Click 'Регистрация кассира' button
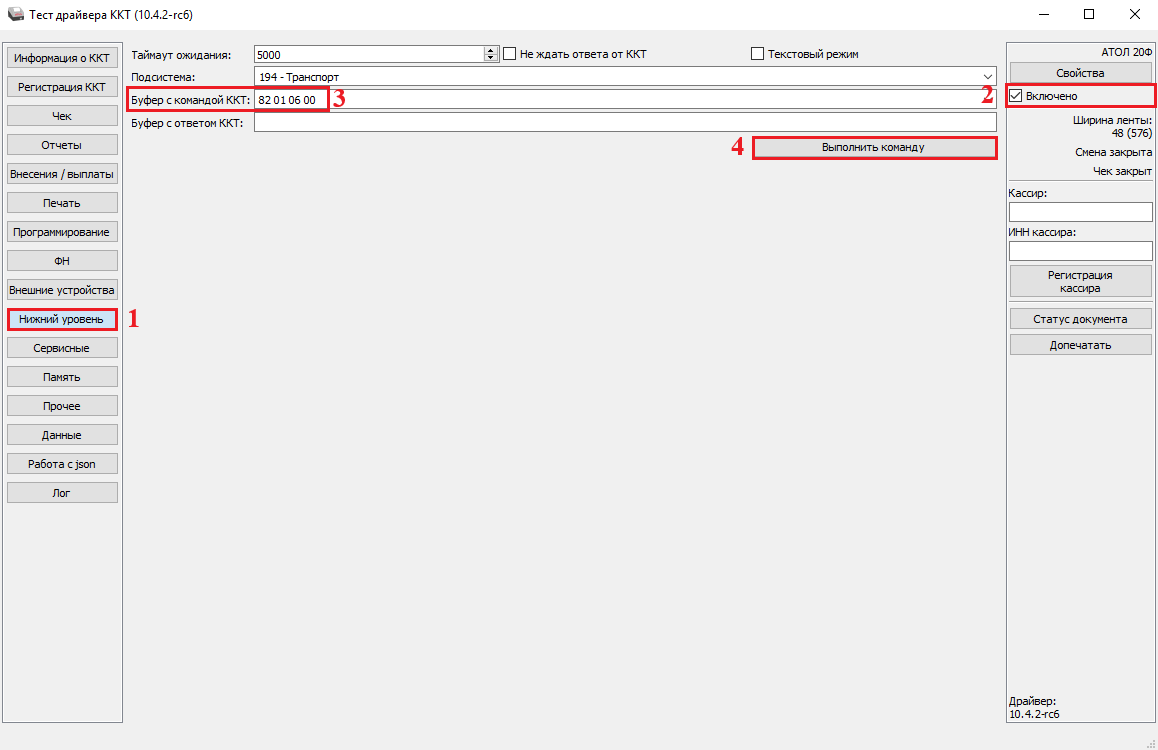This screenshot has width=1158, height=750. click(x=1080, y=281)
